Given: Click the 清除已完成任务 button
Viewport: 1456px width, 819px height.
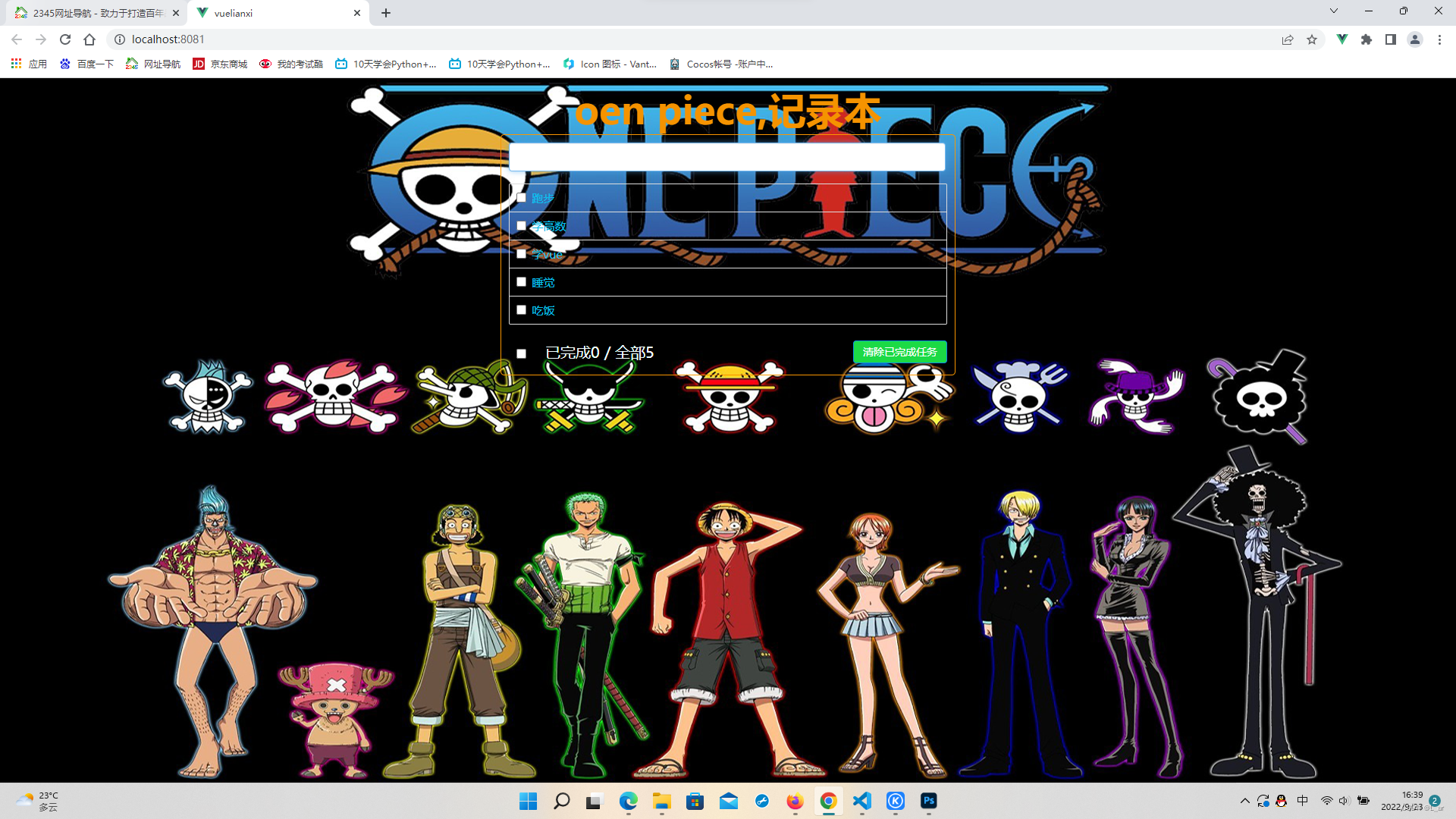Looking at the screenshot, I should click(x=899, y=352).
